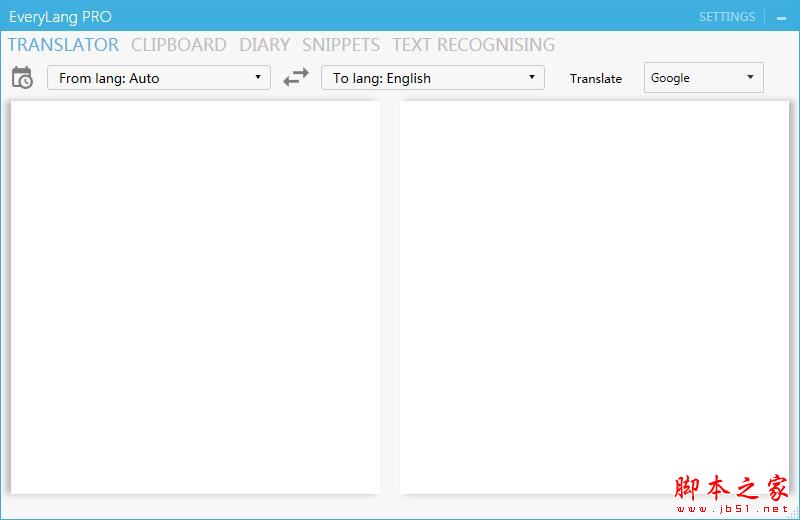The width and height of the screenshot is (800, 520).
Task: Open SETTINGS in the title bar
Action: tap(727, 17)
